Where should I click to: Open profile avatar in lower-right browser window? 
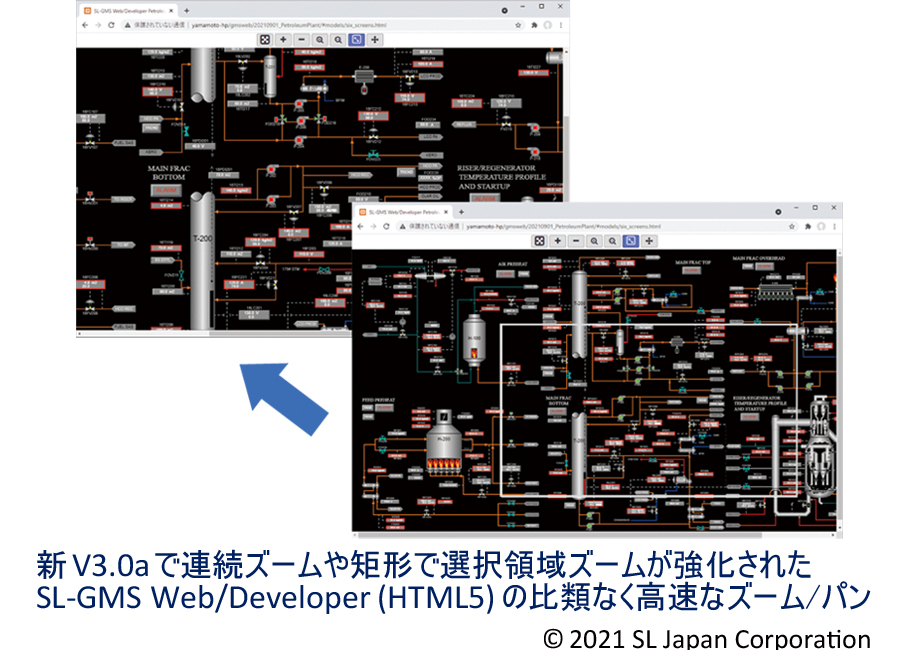coord(821,226)
